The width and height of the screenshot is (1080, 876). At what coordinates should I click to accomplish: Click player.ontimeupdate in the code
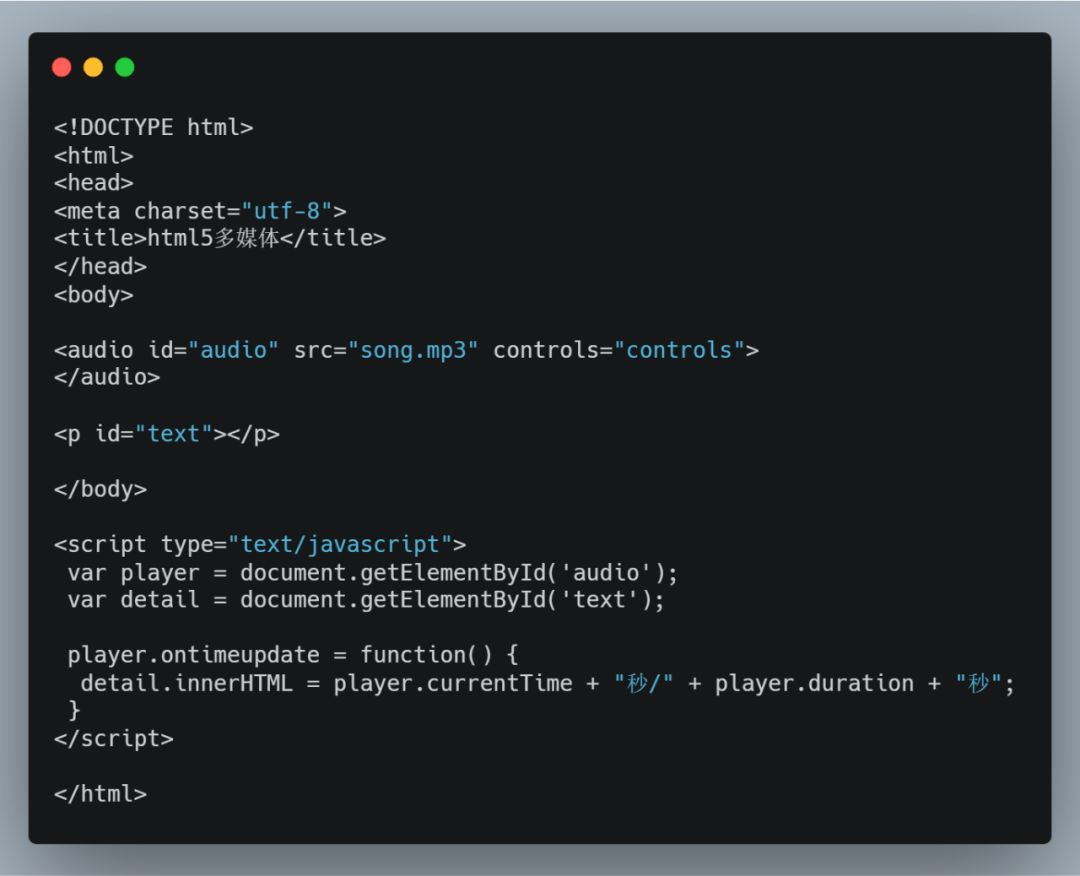click(x=193, y=656)
